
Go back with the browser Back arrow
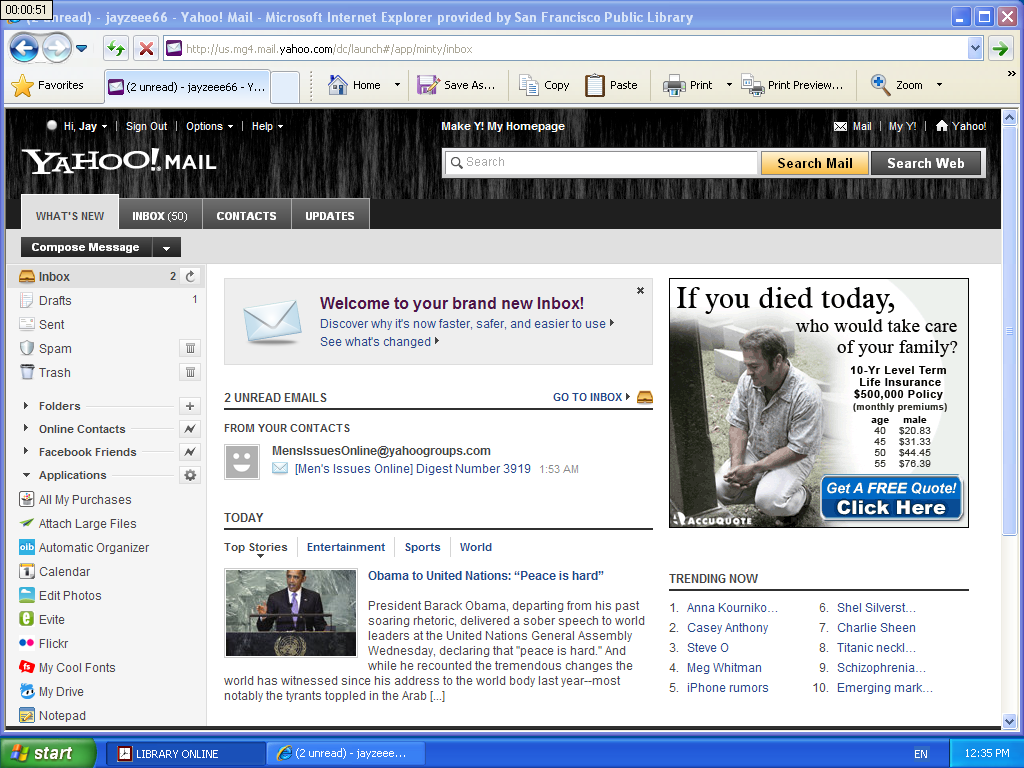tap(24, 48)
